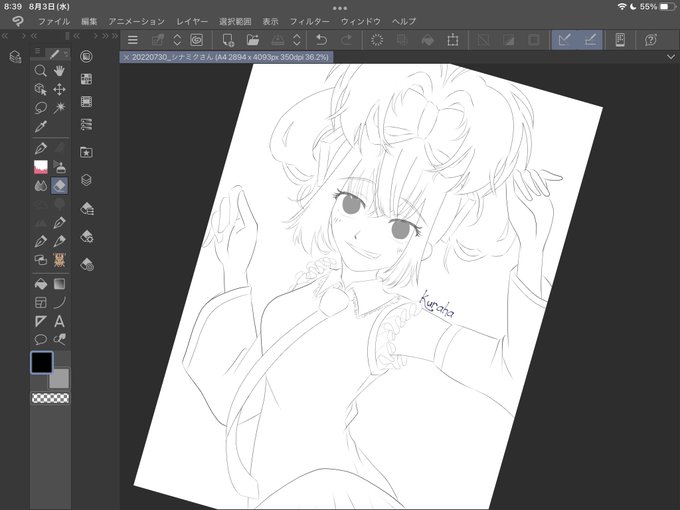Select the Operation object tool

(40, 89)
